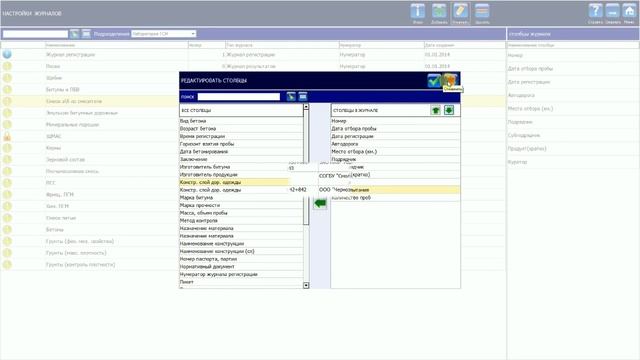Select 'Место отбора (км.)' in dialog journal columns

[x=395, y=151]
